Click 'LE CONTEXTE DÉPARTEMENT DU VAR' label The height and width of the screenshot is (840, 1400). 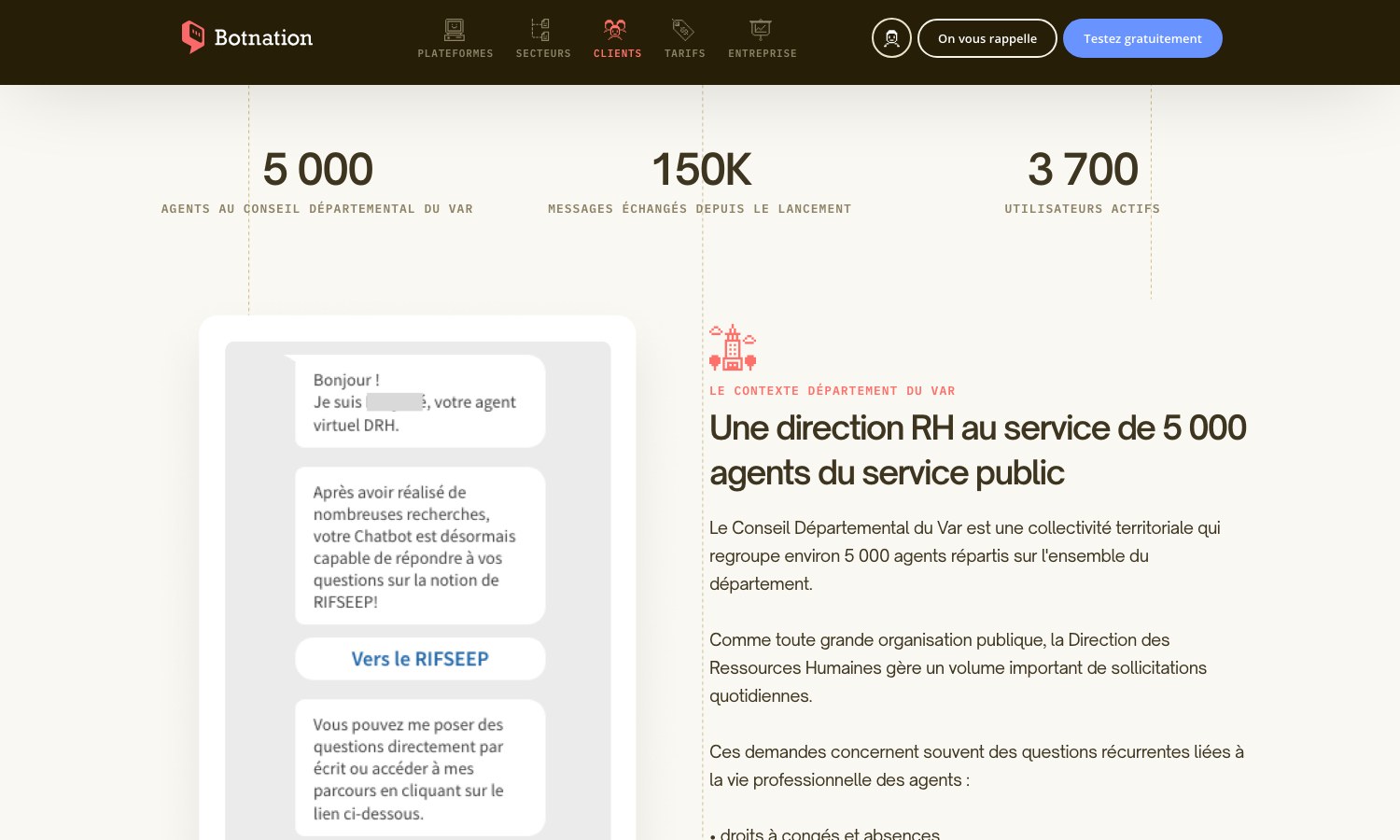(x=833, y=391)
